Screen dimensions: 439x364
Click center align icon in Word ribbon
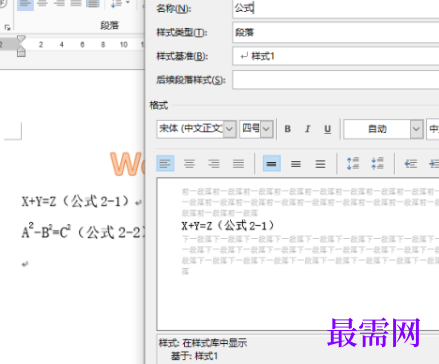coord(42,4)
